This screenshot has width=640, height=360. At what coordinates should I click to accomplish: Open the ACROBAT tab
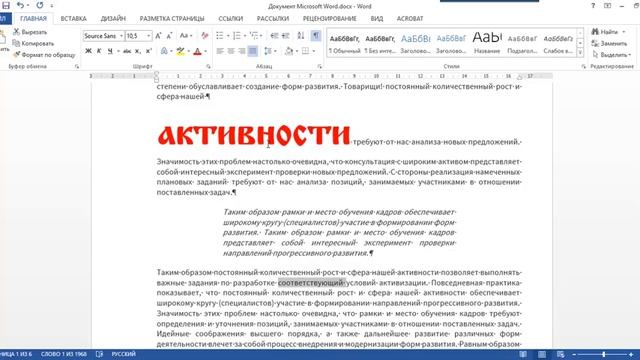(x=410, y=19)
